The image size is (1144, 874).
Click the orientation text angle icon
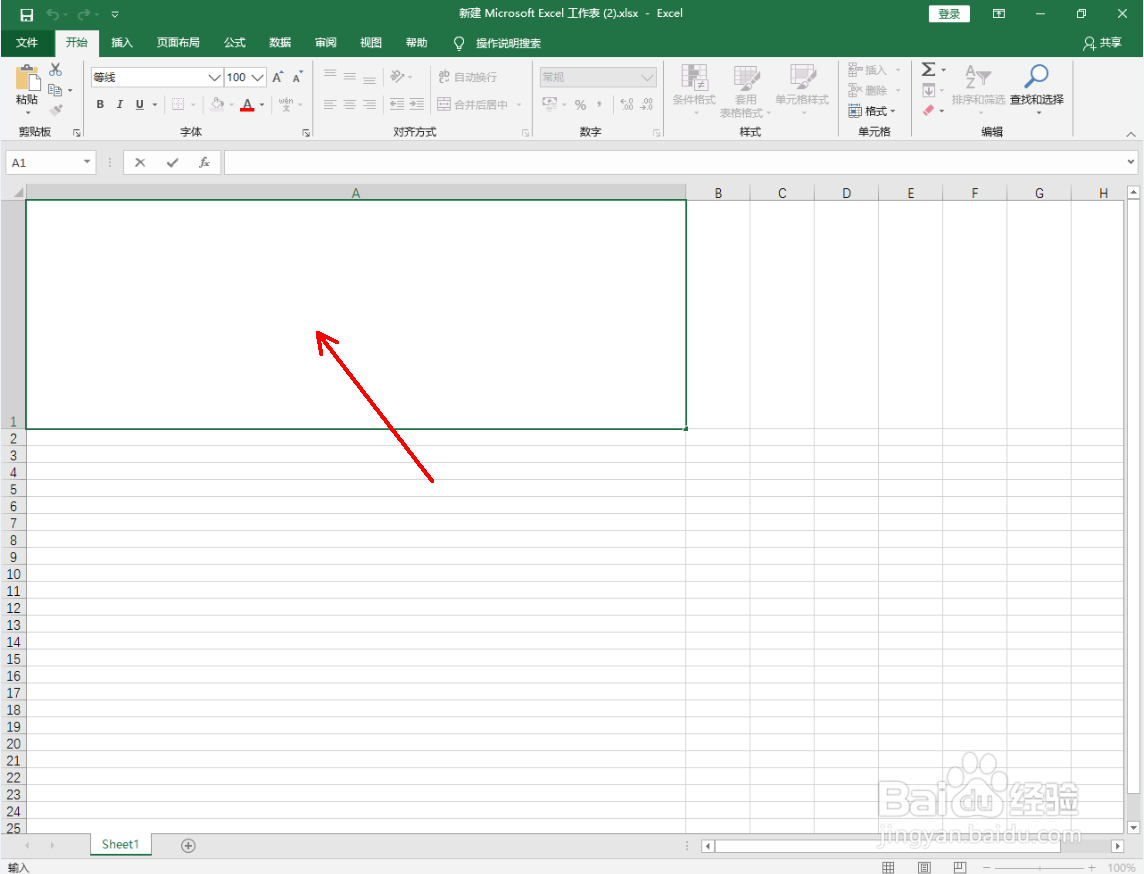coord(397,77)
